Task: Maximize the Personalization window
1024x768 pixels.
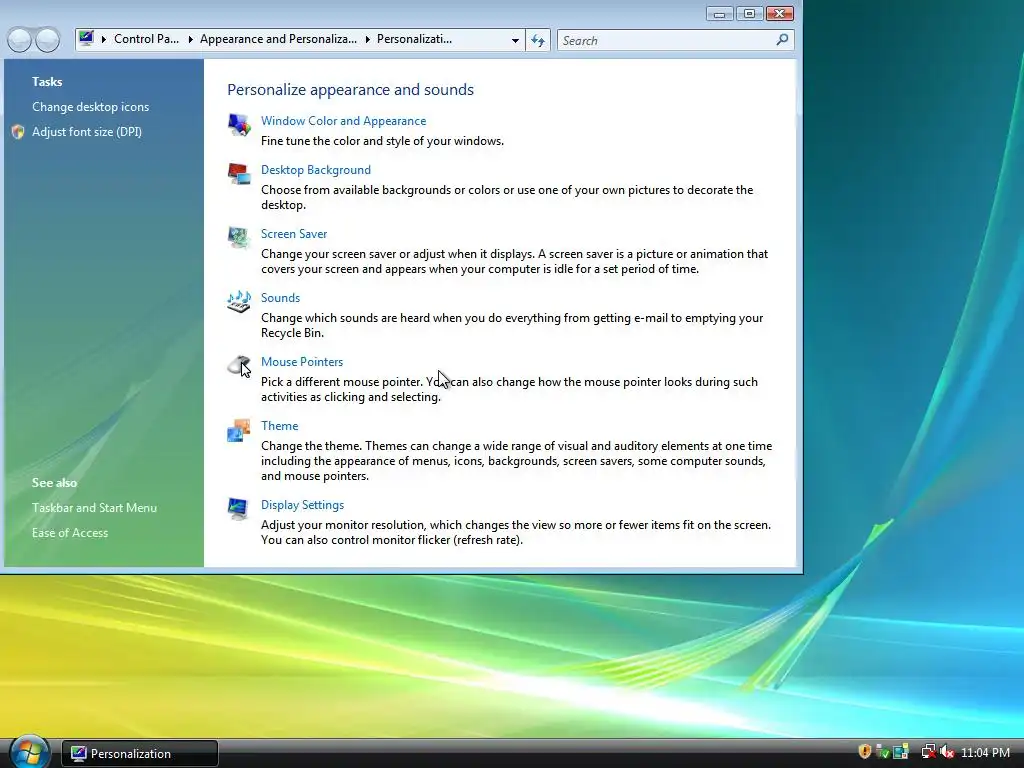Action: click(749, 14)
